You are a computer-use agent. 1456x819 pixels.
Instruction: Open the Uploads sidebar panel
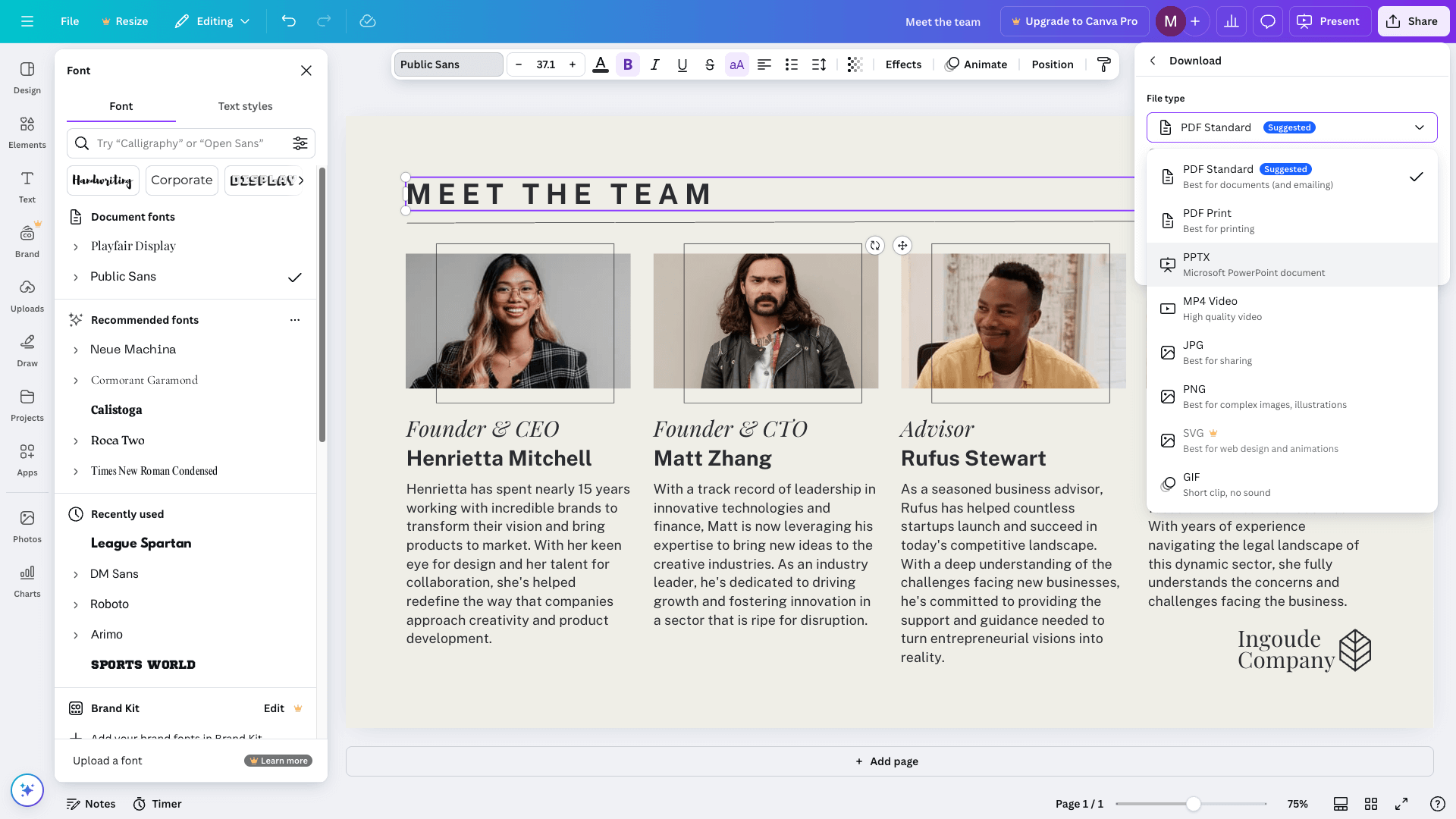pyautogui.click(x=27, y=296)
